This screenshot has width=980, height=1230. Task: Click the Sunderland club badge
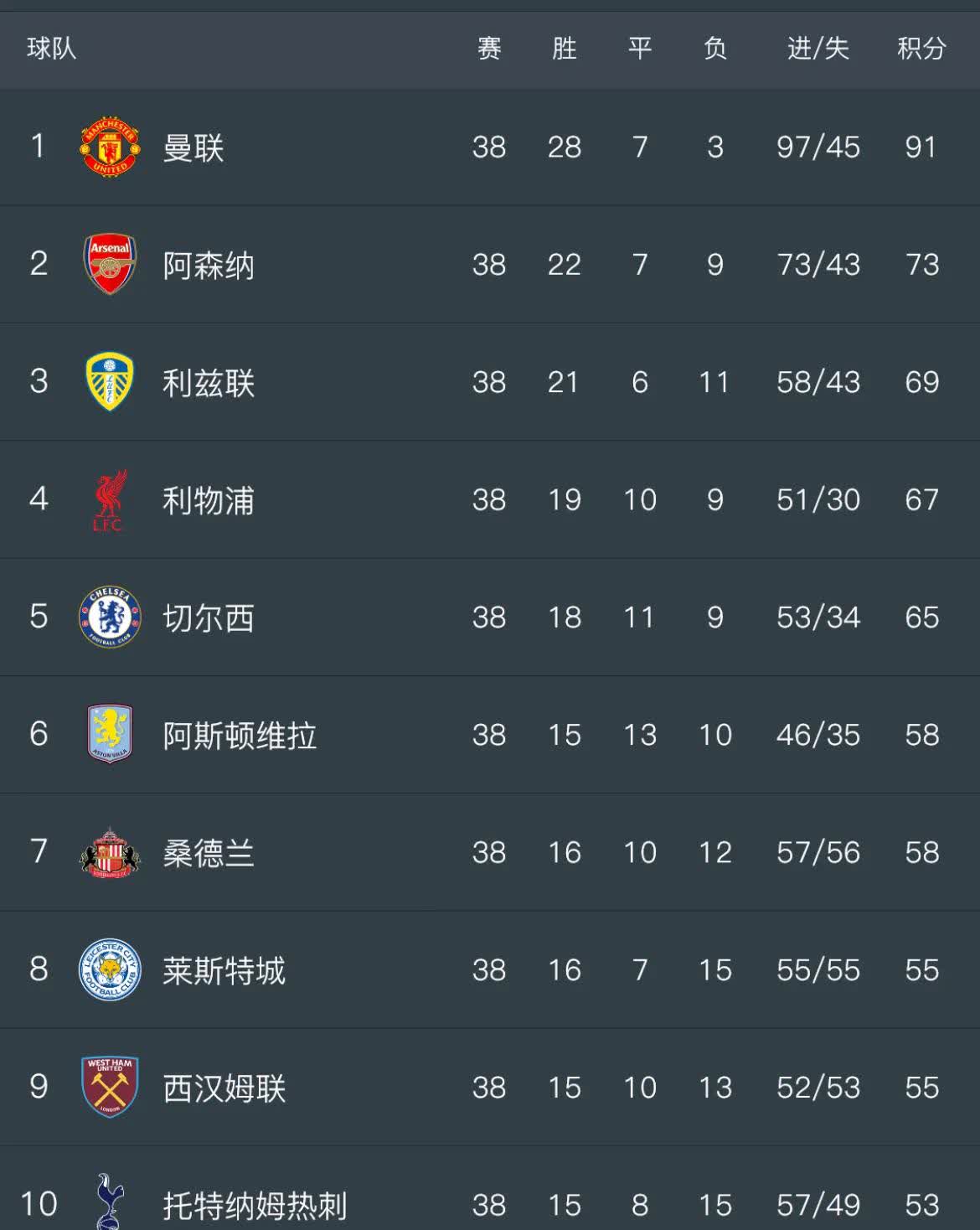[110, 852]
